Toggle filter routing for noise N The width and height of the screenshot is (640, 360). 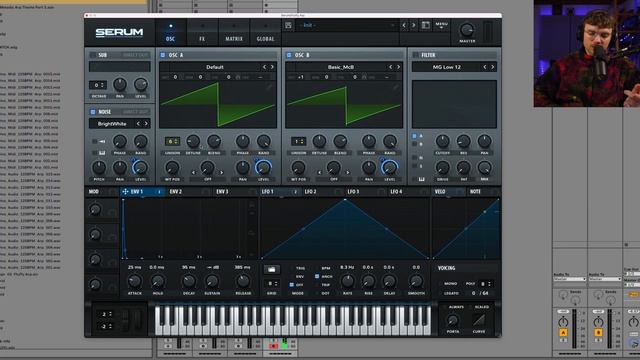click(415, 158)
